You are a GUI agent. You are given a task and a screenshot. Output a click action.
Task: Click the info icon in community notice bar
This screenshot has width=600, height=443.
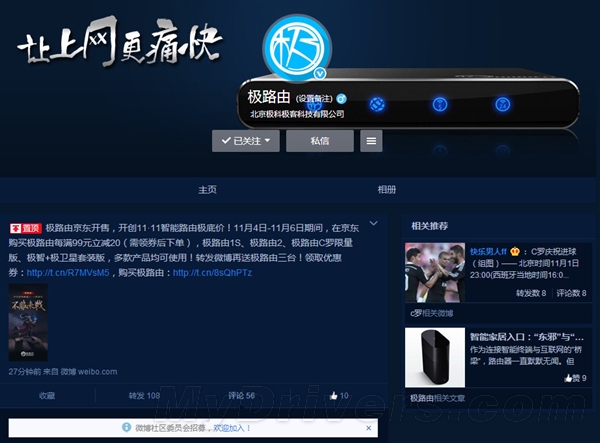click(x=126, y=427)
